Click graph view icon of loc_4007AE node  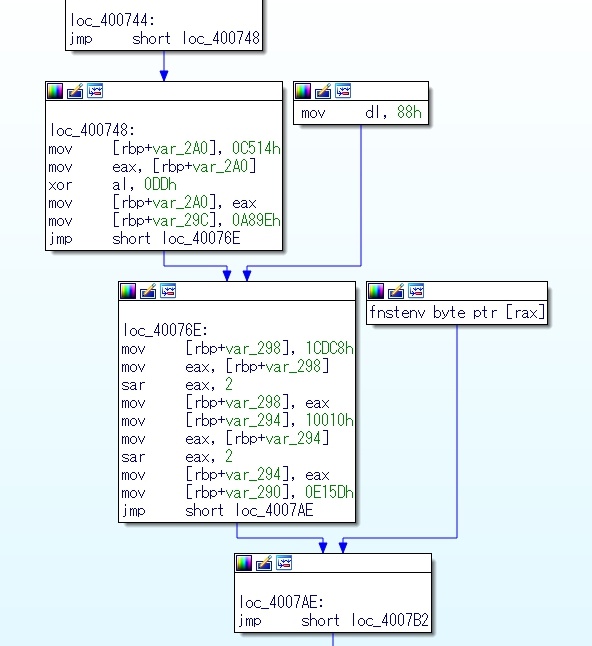click(284, 563)
